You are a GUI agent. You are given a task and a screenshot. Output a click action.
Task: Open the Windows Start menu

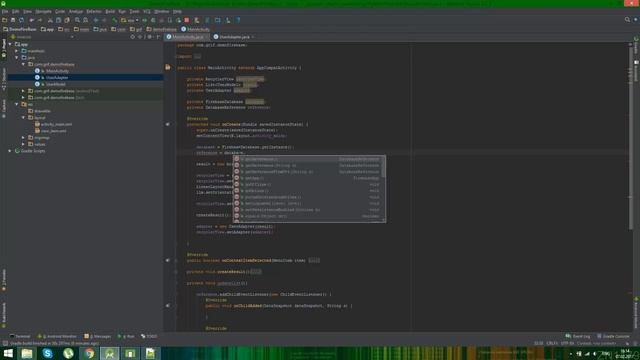[8, 353]
